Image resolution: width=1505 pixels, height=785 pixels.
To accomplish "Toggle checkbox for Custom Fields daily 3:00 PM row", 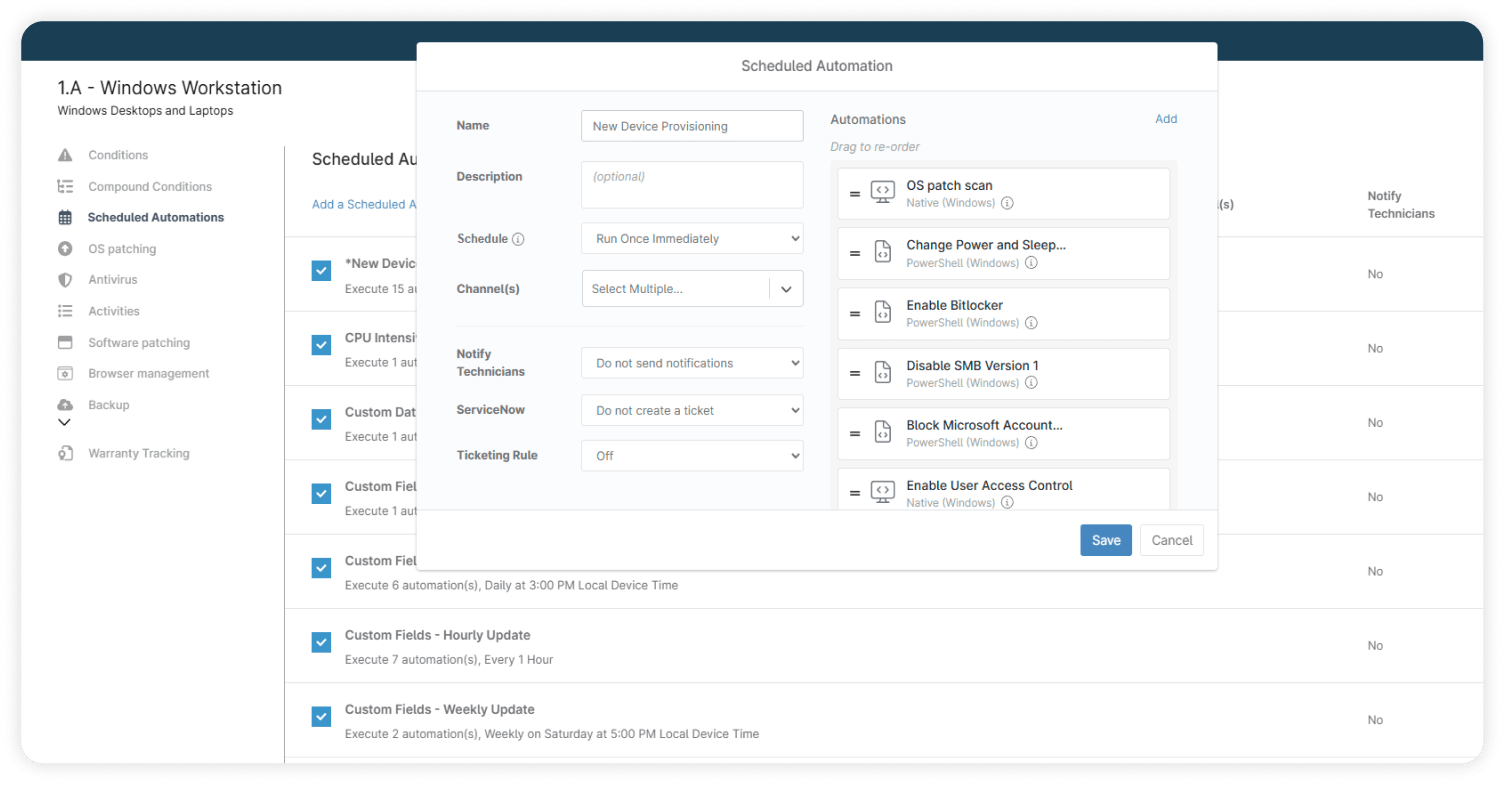I will 321,568.
